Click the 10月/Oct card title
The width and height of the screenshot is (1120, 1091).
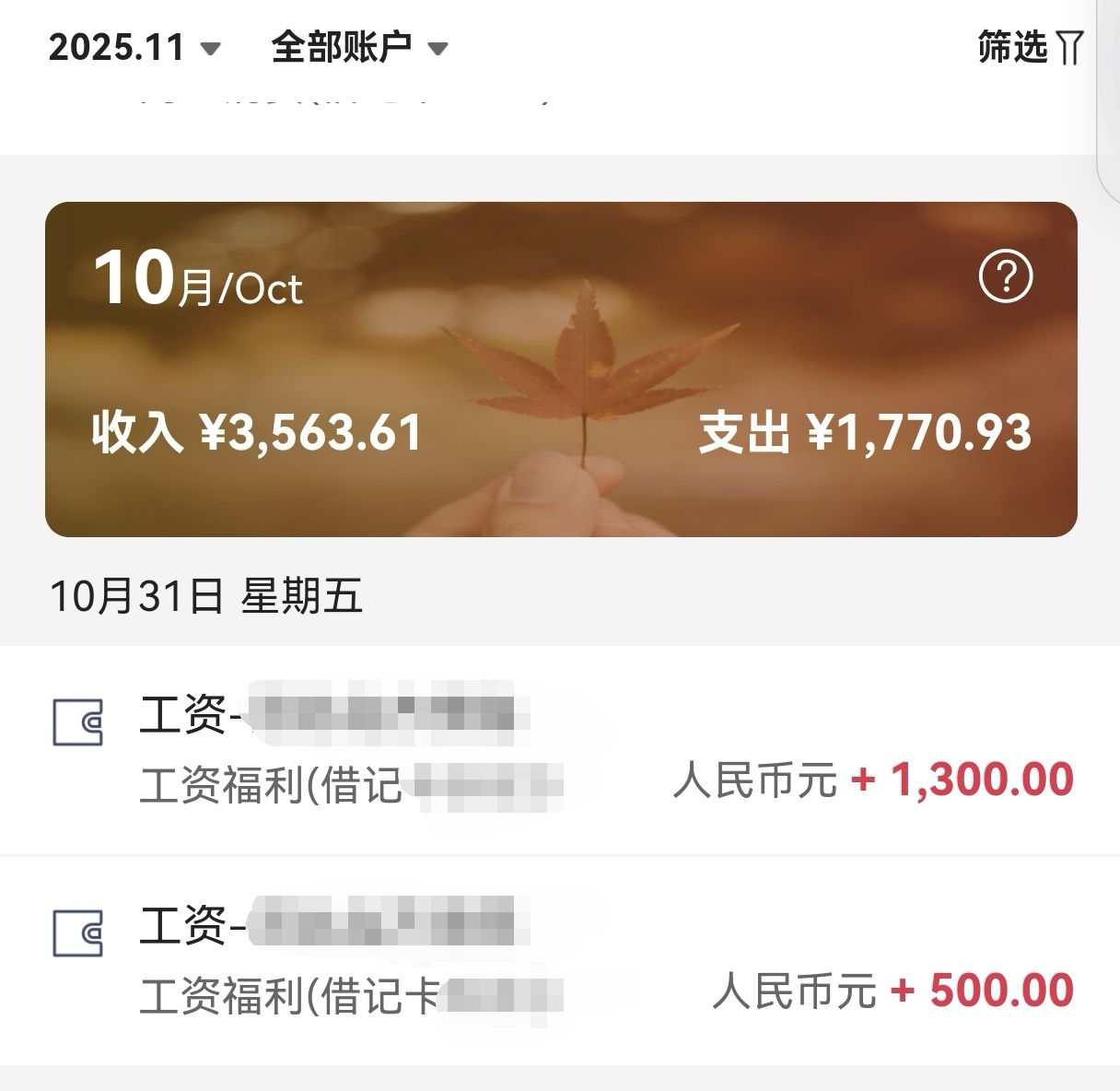point(198,281)
